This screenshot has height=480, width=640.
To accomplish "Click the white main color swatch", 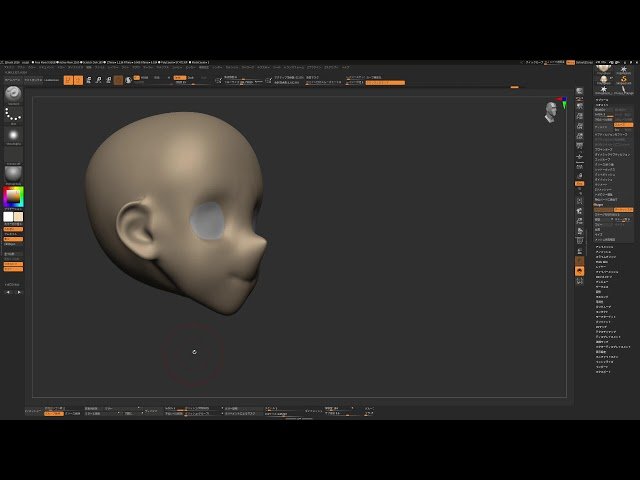I will [9, 216].
